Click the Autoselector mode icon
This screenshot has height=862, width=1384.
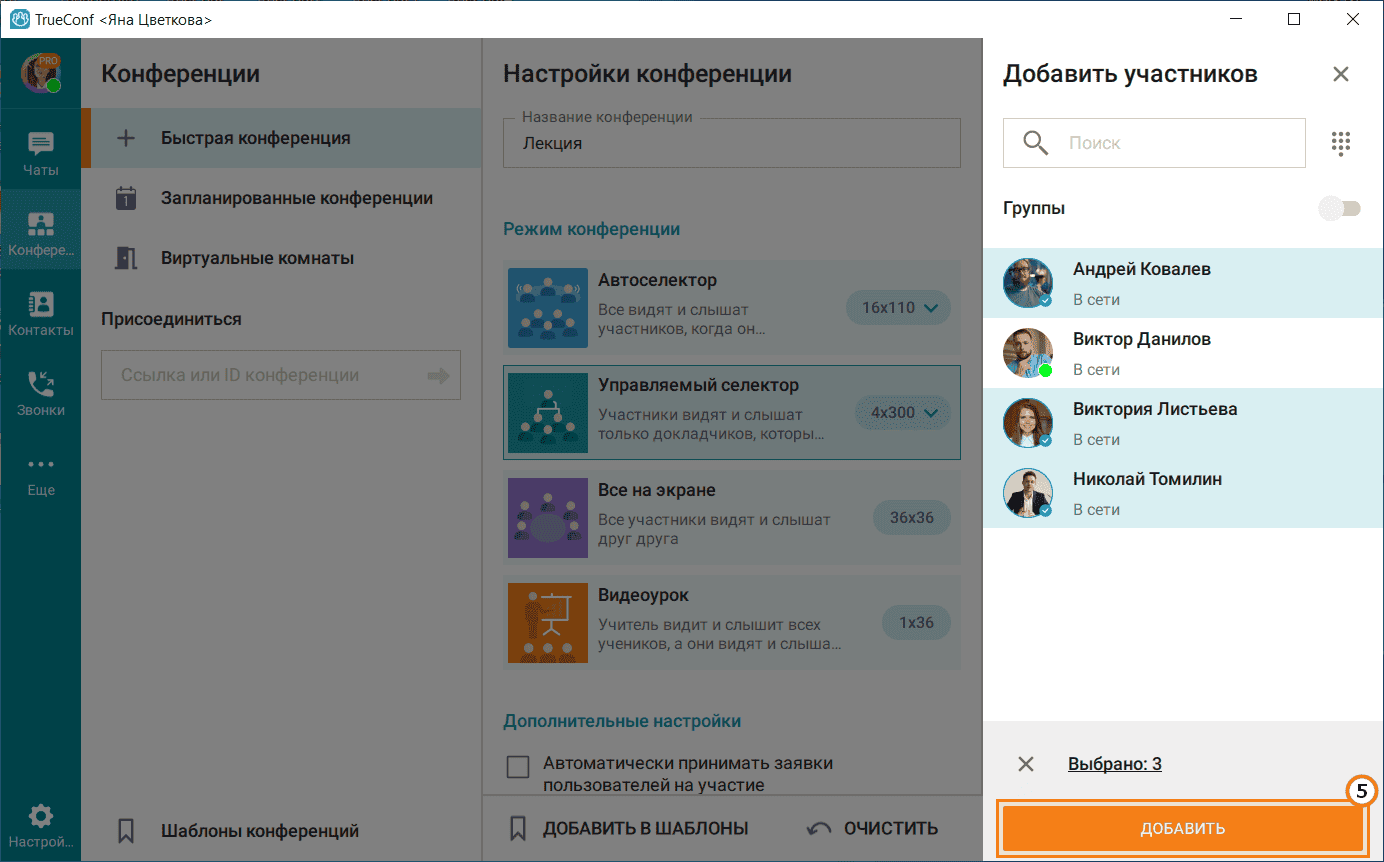coord(547,307)
